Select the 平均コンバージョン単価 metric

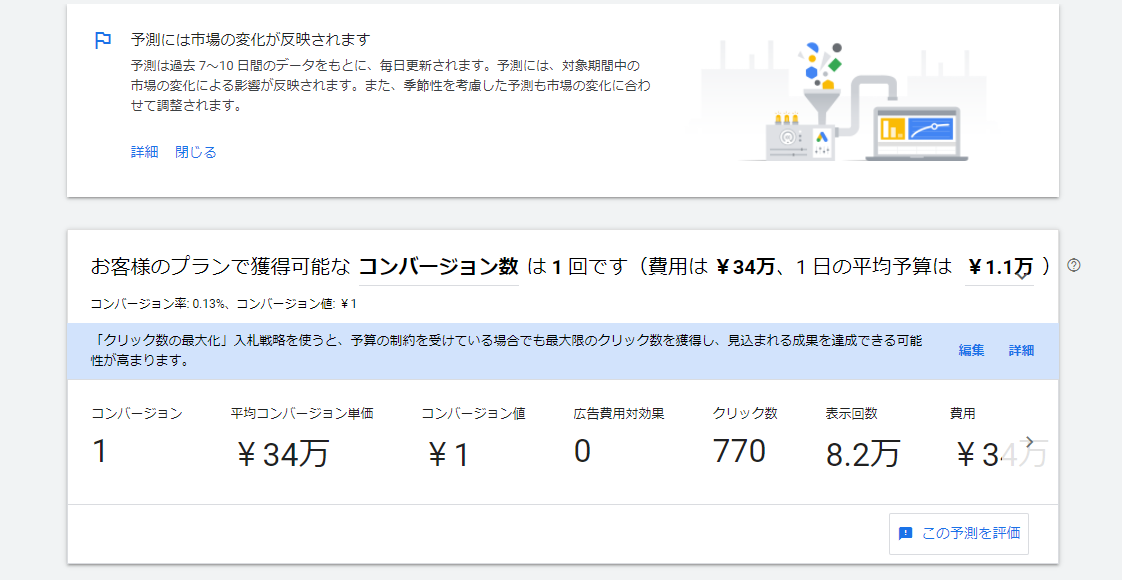(x=301, y=437)
